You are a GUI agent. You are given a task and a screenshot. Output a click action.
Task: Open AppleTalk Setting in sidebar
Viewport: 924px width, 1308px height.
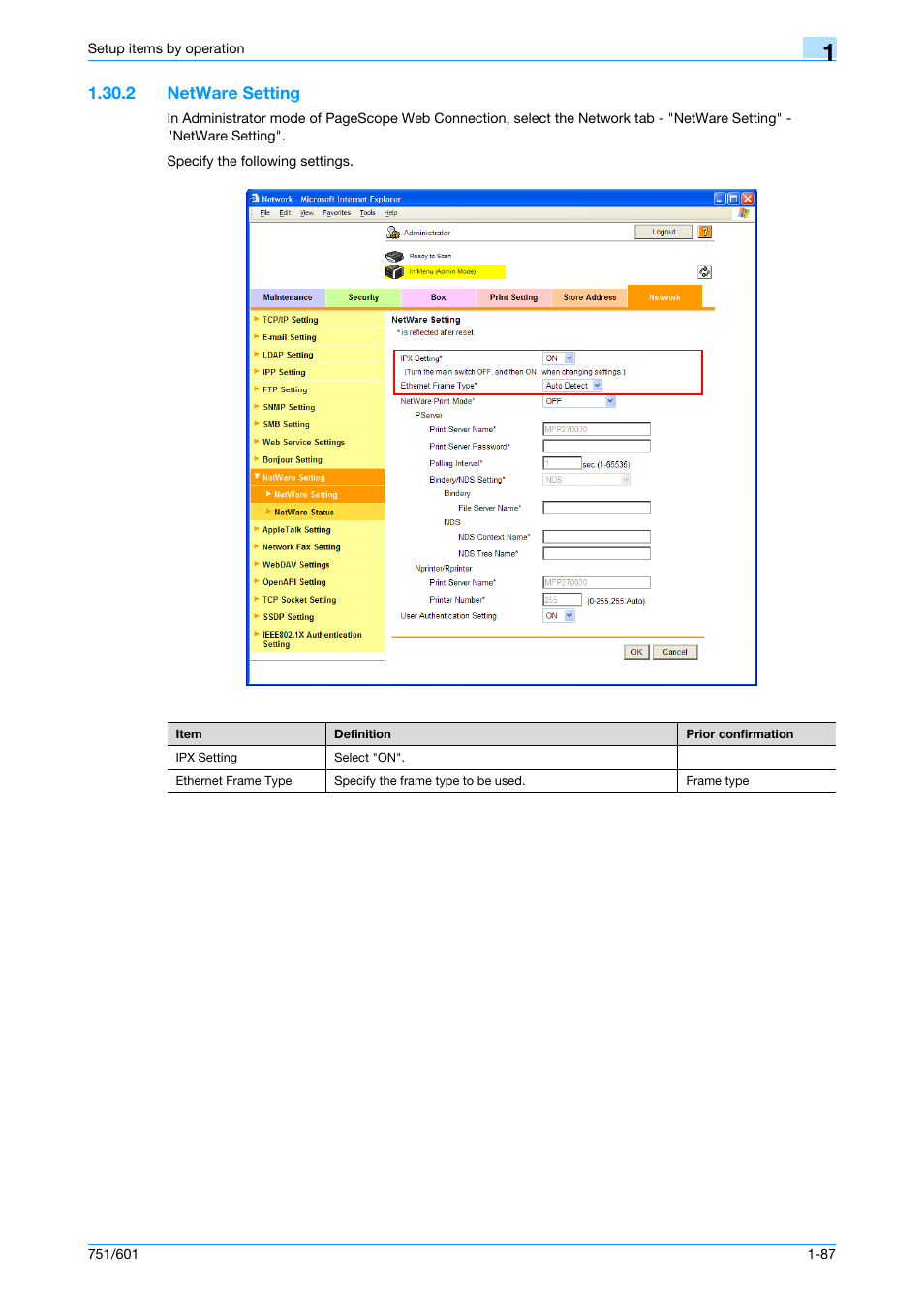click(296, 529)
